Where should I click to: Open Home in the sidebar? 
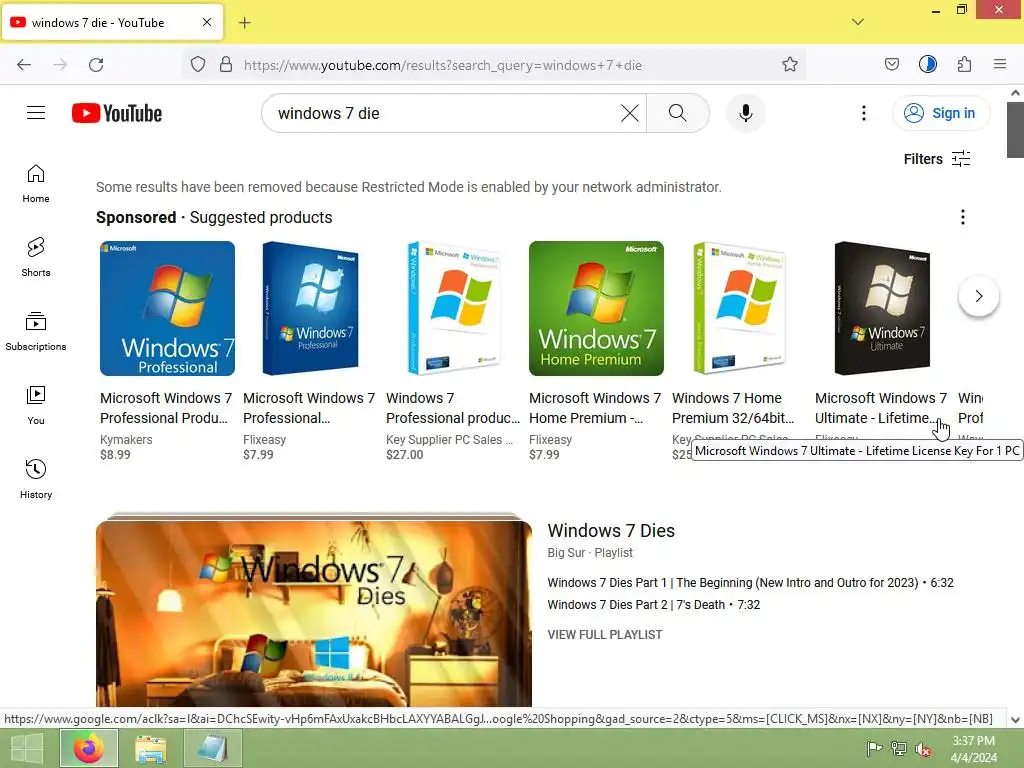pos(36,184)
